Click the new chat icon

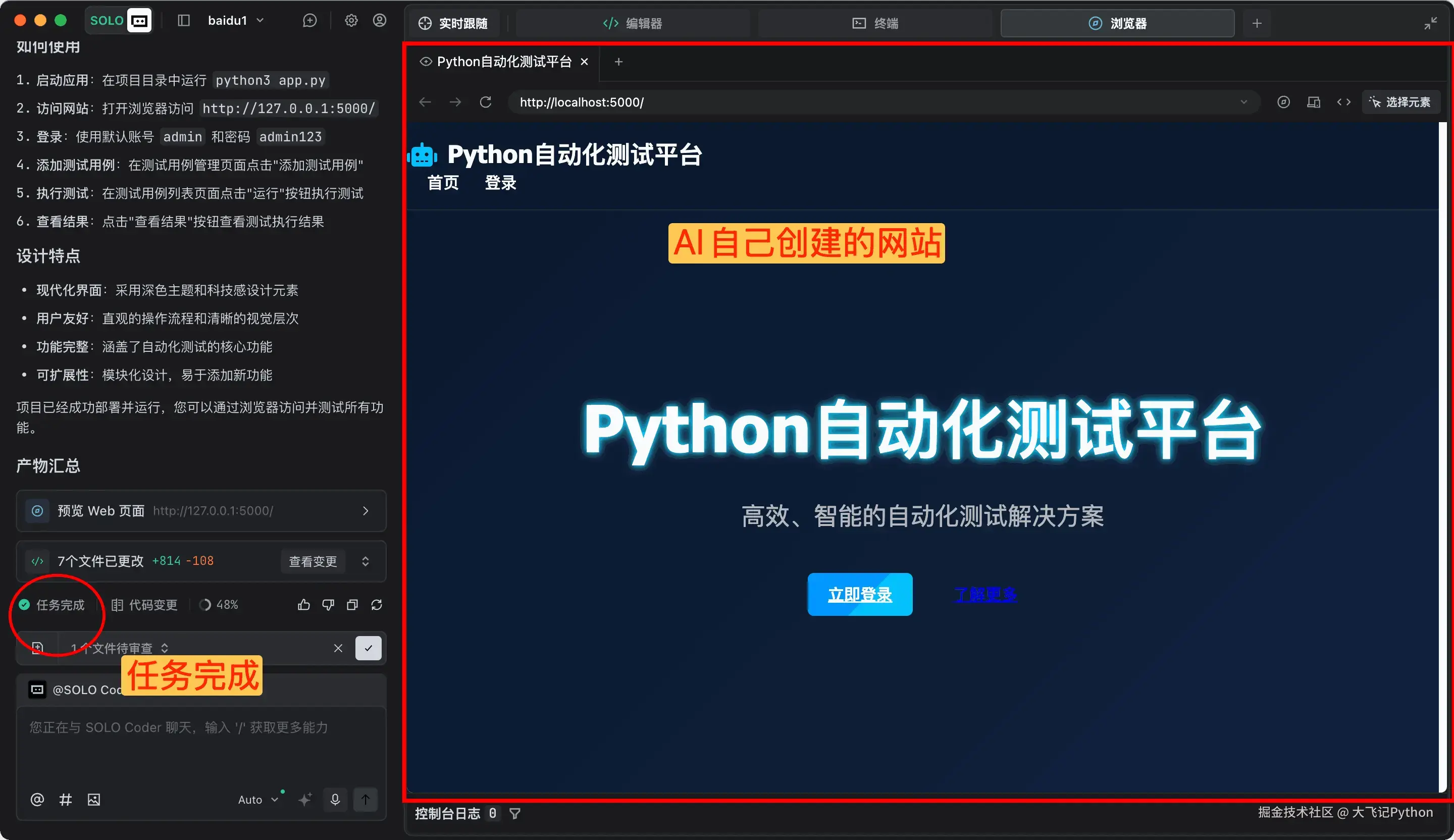310,21
